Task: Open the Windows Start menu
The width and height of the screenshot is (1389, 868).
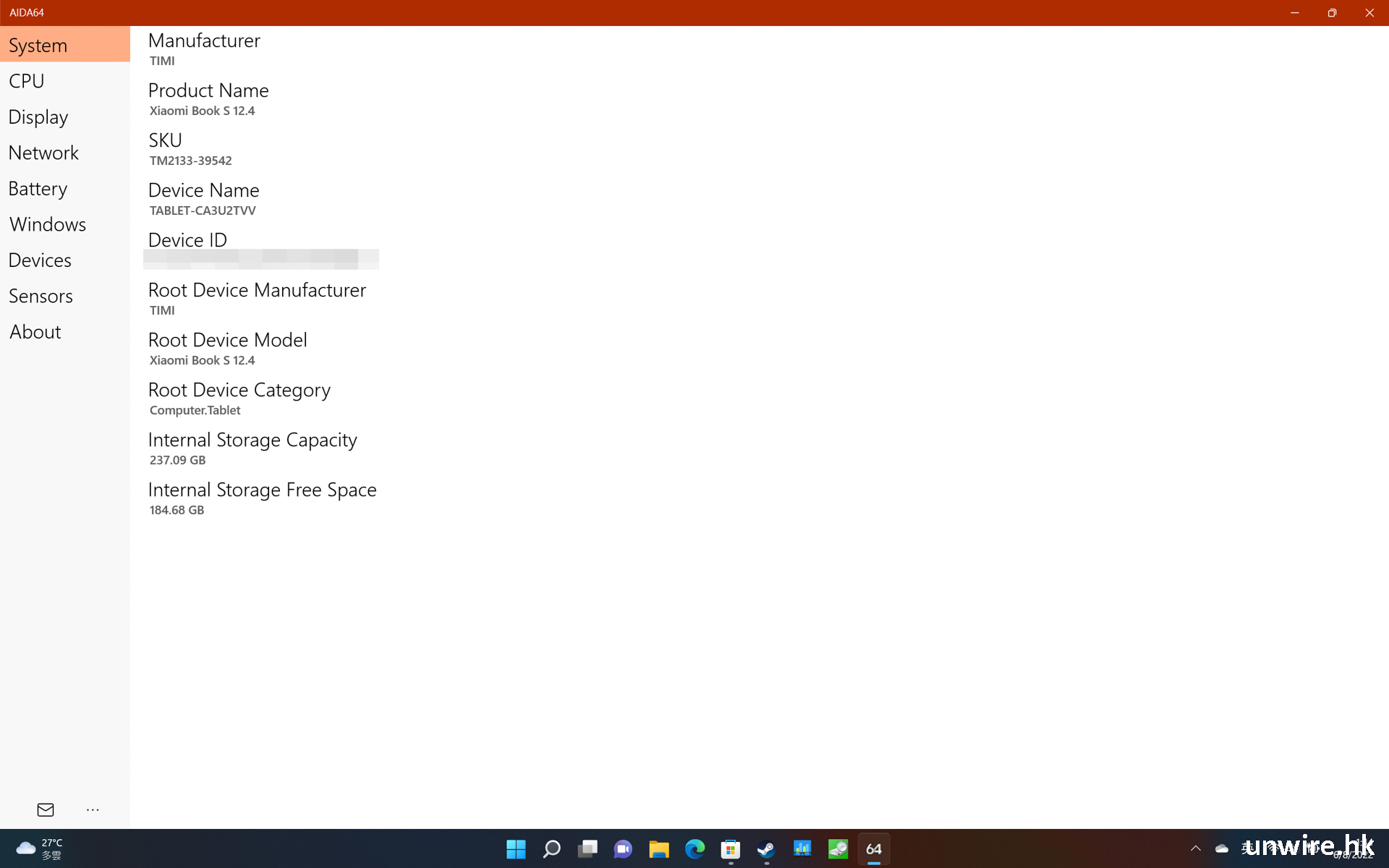Action: (516, 848)
